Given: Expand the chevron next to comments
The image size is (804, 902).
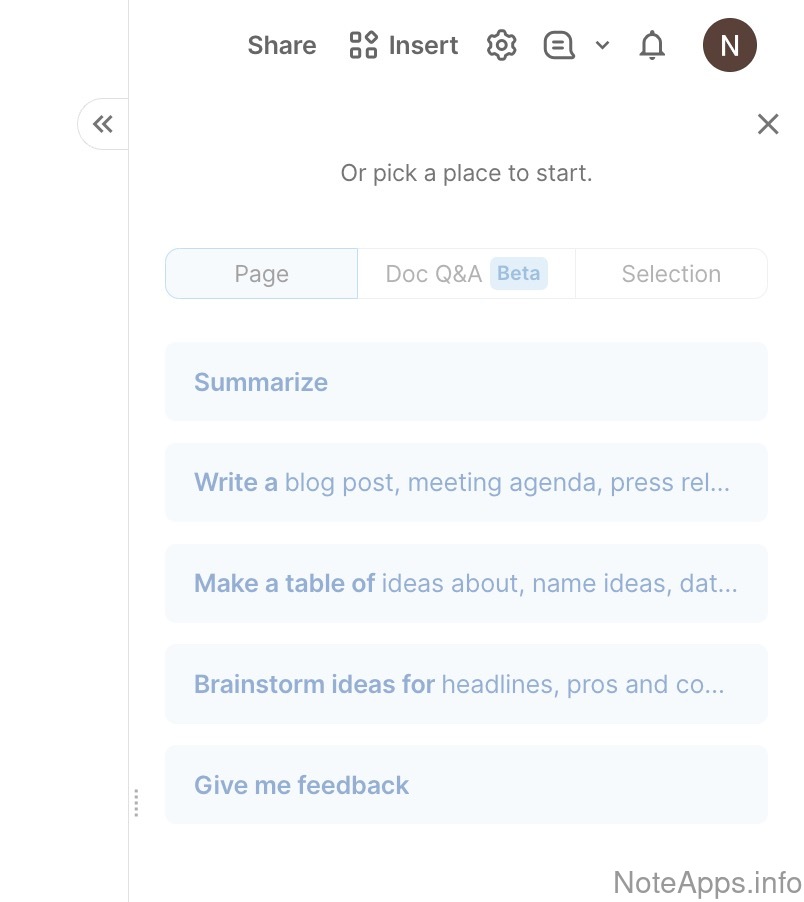Looking at the screenshot, I should pyautogui.click(x=602, y=45).
